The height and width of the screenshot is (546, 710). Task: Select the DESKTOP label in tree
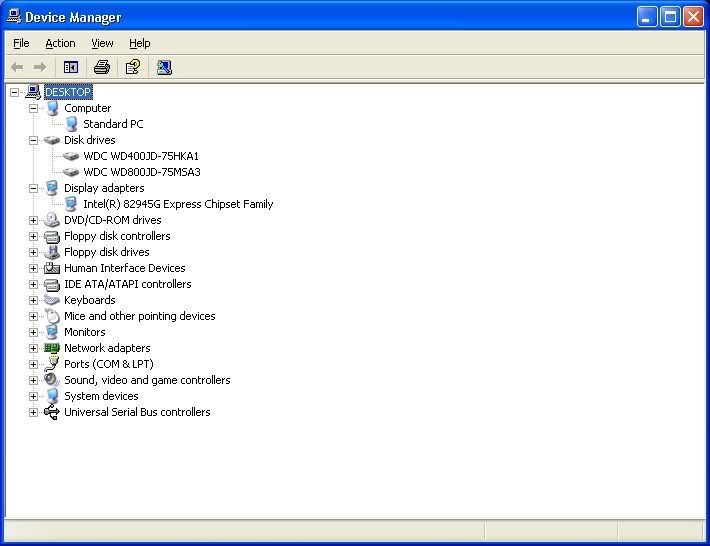[68, 92]
